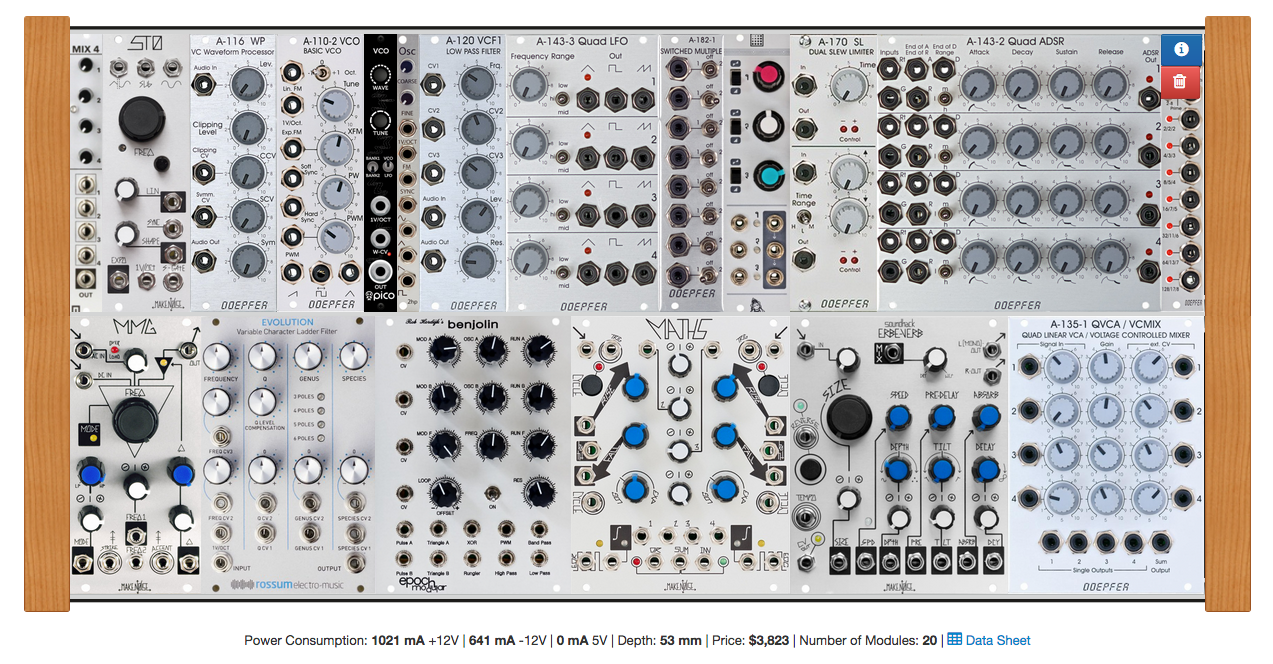This screenshot has height=664, width=1273.
Task: Select the A-182-1 Switched Multiple module
Action: click(690, 171)
